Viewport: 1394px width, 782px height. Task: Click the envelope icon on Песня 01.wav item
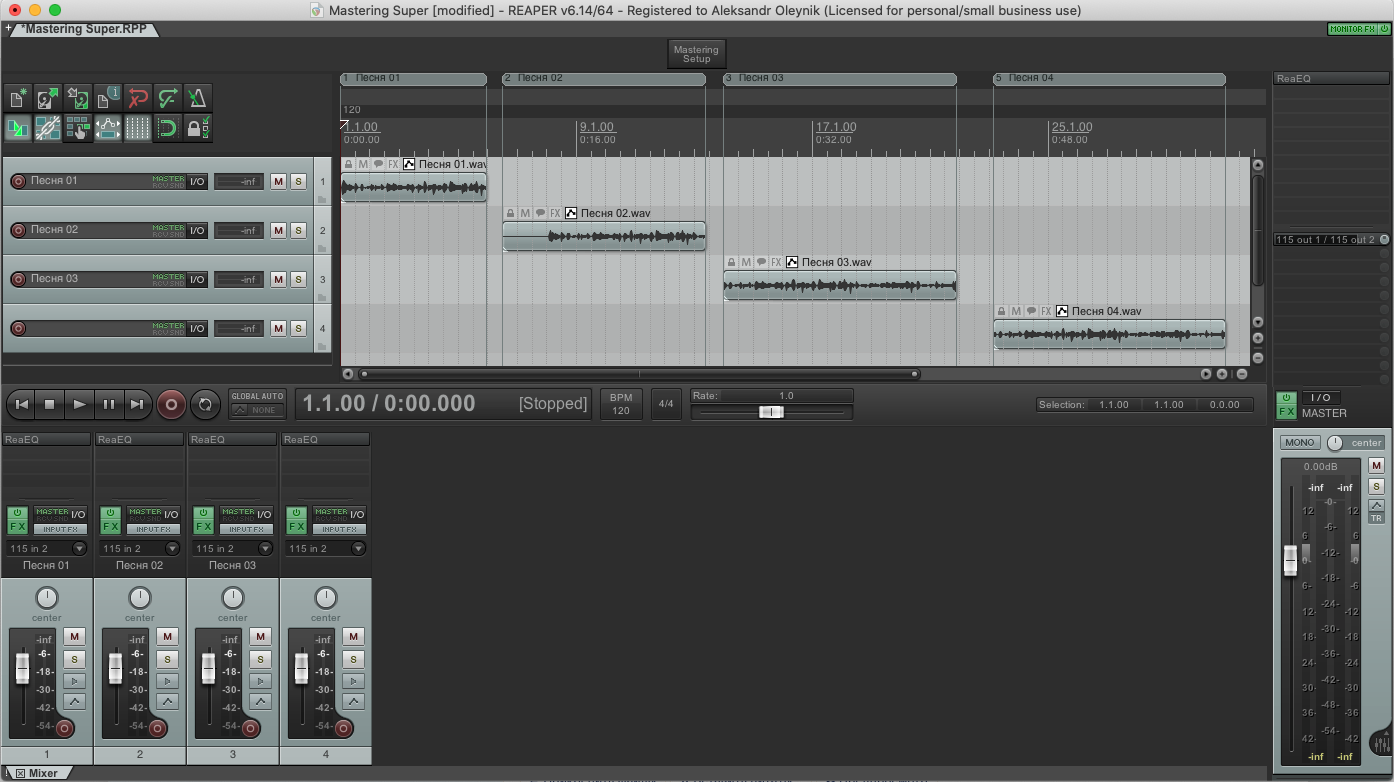[409, 164]
